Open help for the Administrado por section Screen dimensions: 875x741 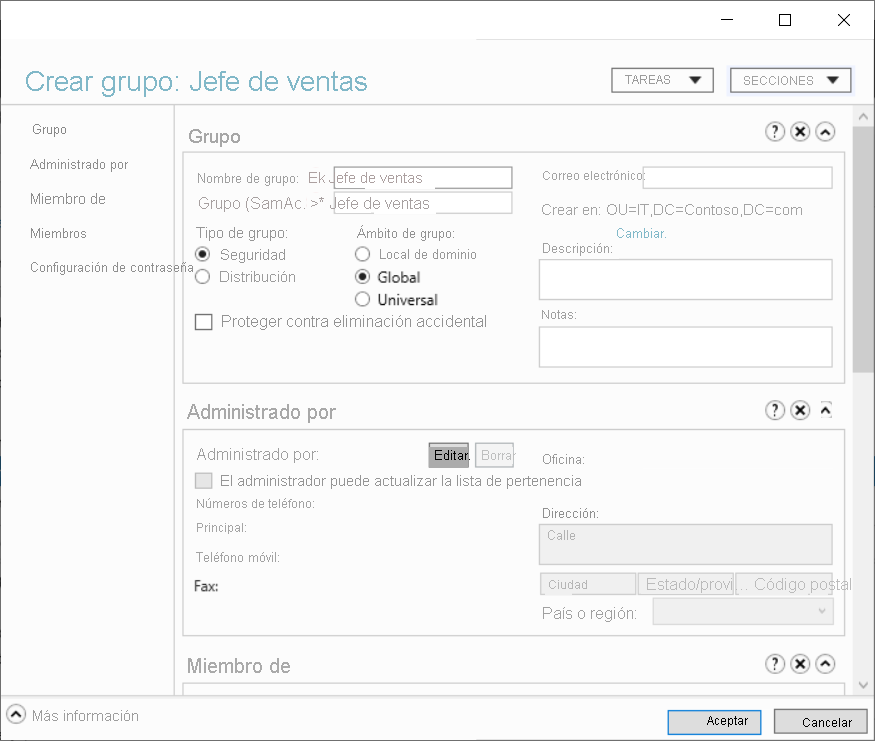[775, 410]
